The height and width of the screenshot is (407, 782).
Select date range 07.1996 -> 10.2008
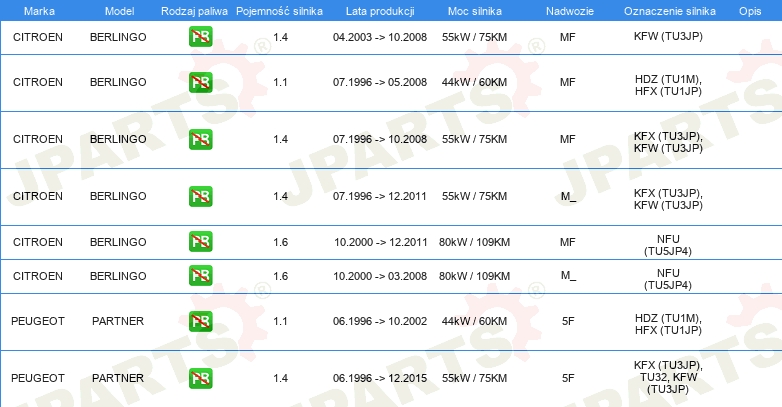[380, 139]
